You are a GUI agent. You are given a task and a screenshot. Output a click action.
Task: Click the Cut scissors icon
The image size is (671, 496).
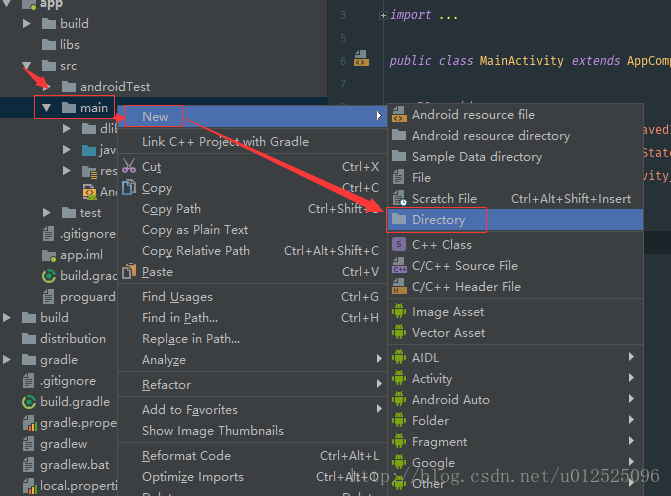coord(128,167)
